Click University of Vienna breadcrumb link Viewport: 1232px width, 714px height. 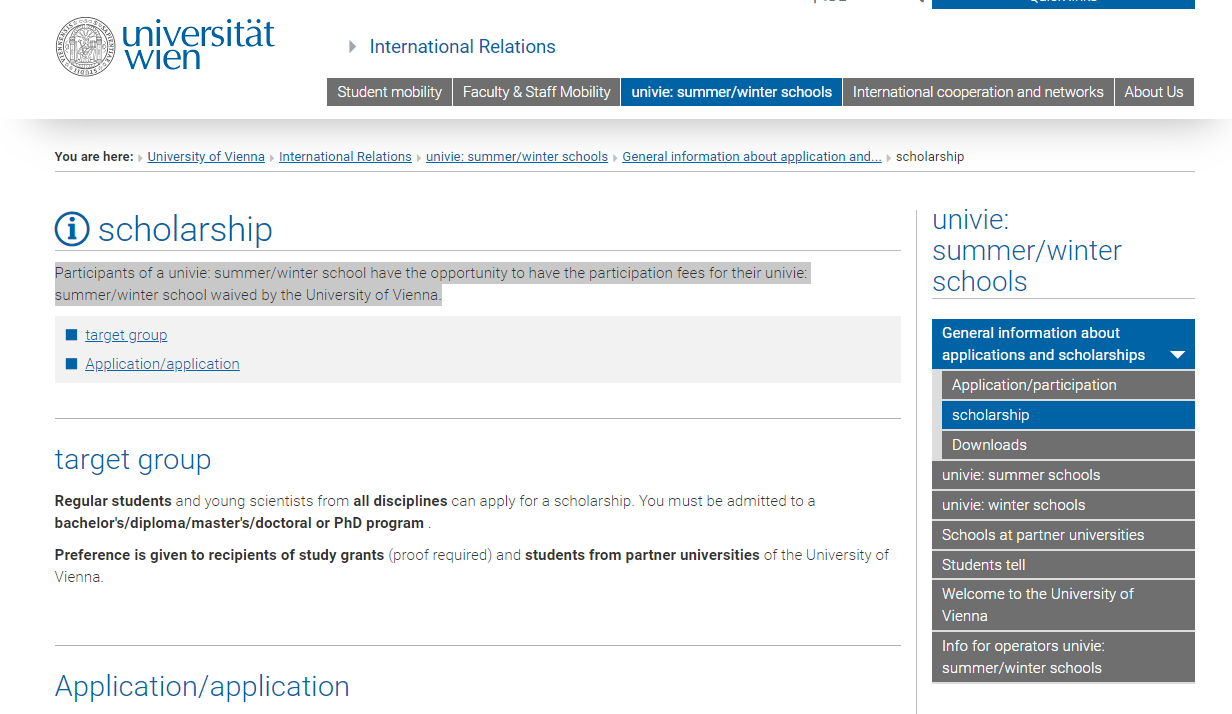click(206, 157)
